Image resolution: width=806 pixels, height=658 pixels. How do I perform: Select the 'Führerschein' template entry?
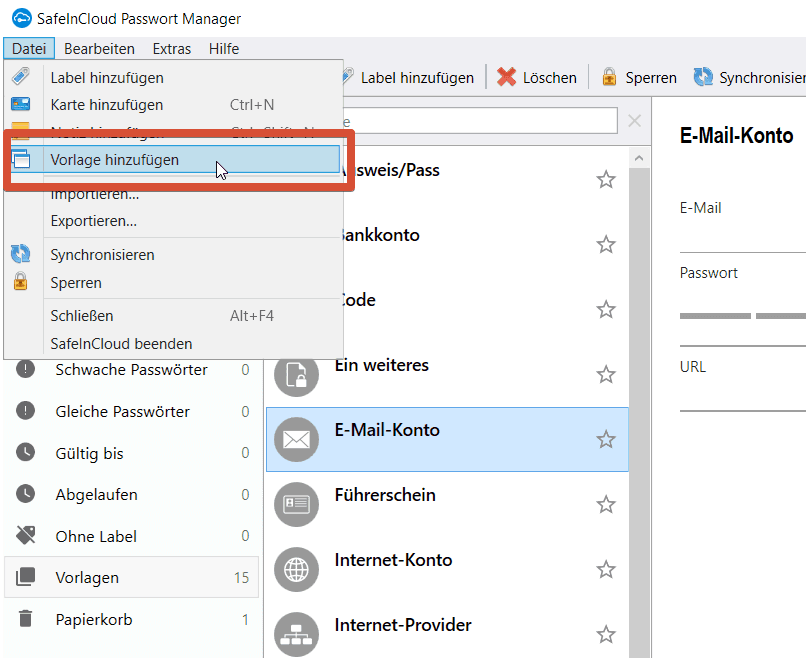(447, 504)
